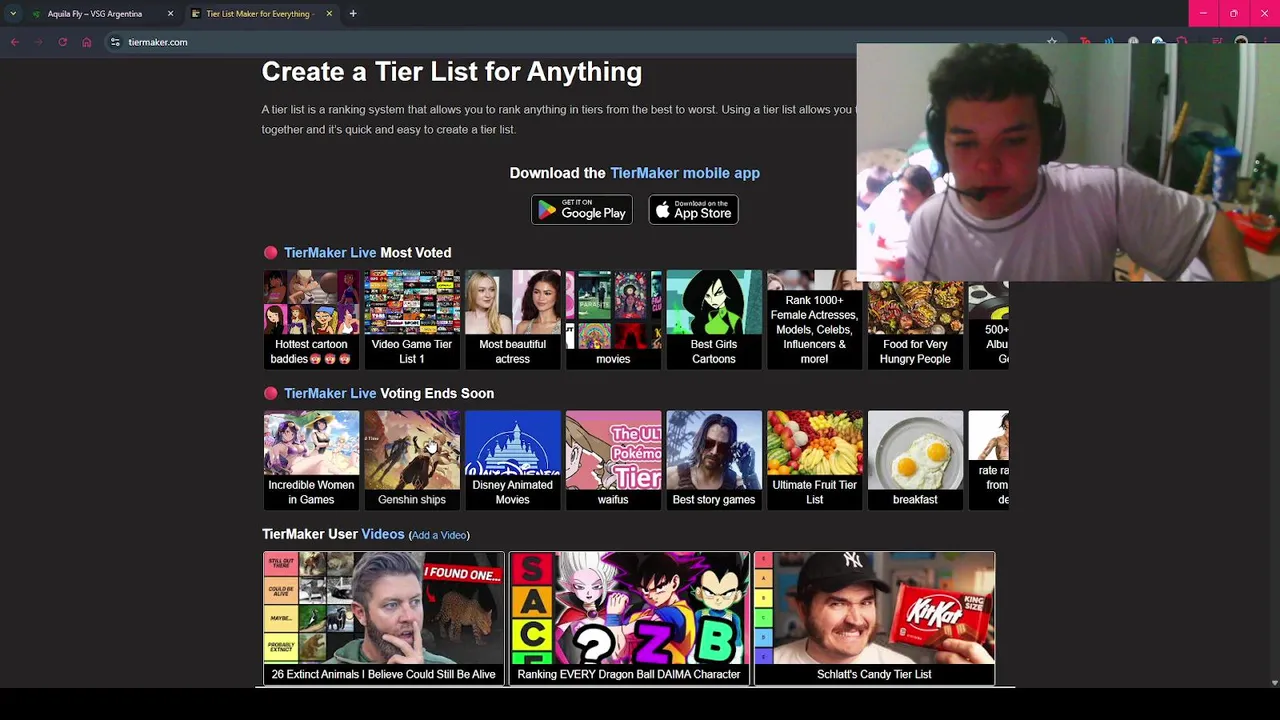Minimize the browser window
Screen dimensions: 1280x720
coord(1204,13)
